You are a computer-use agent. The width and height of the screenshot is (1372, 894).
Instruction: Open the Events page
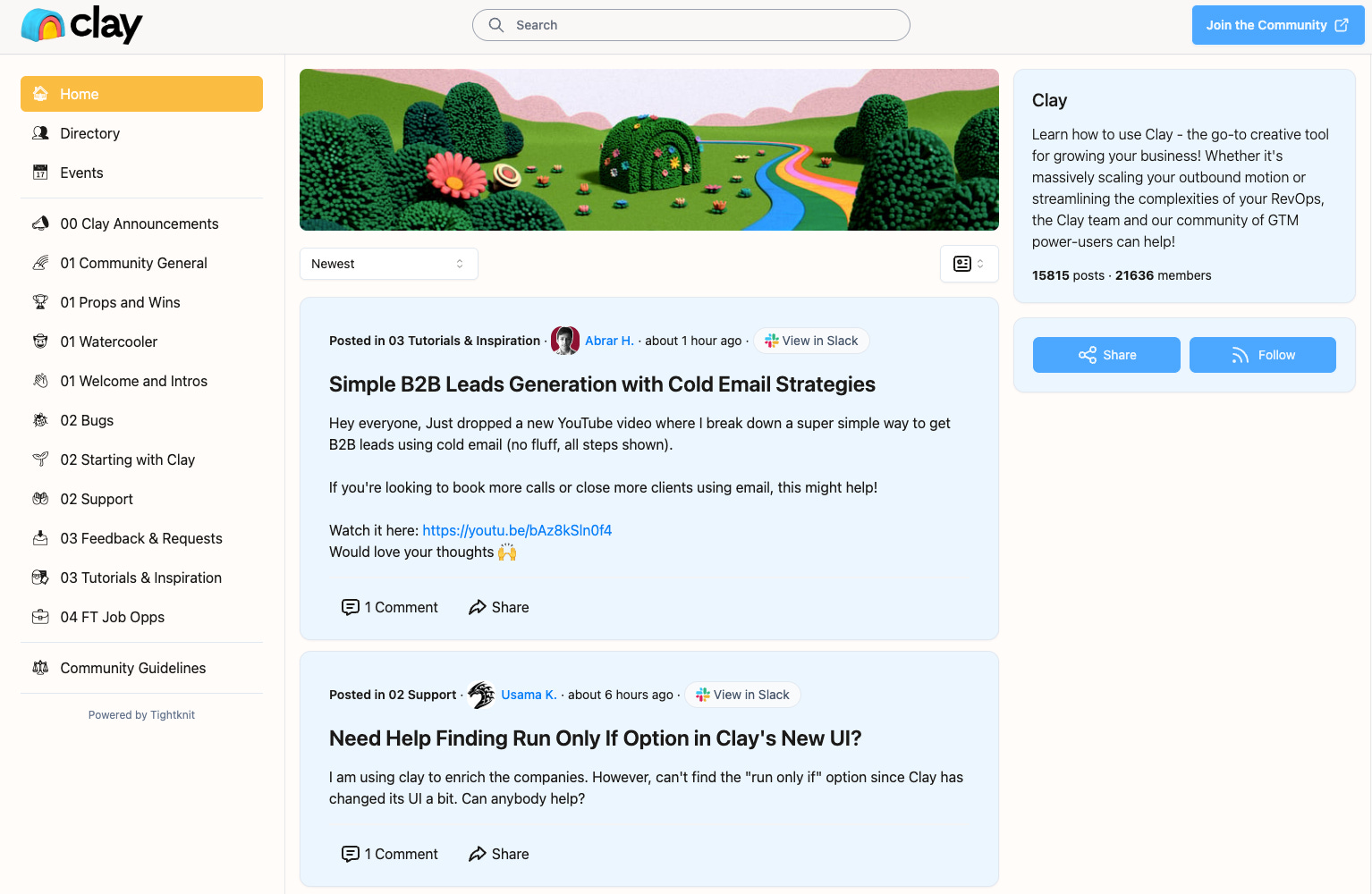pos(141,173)
